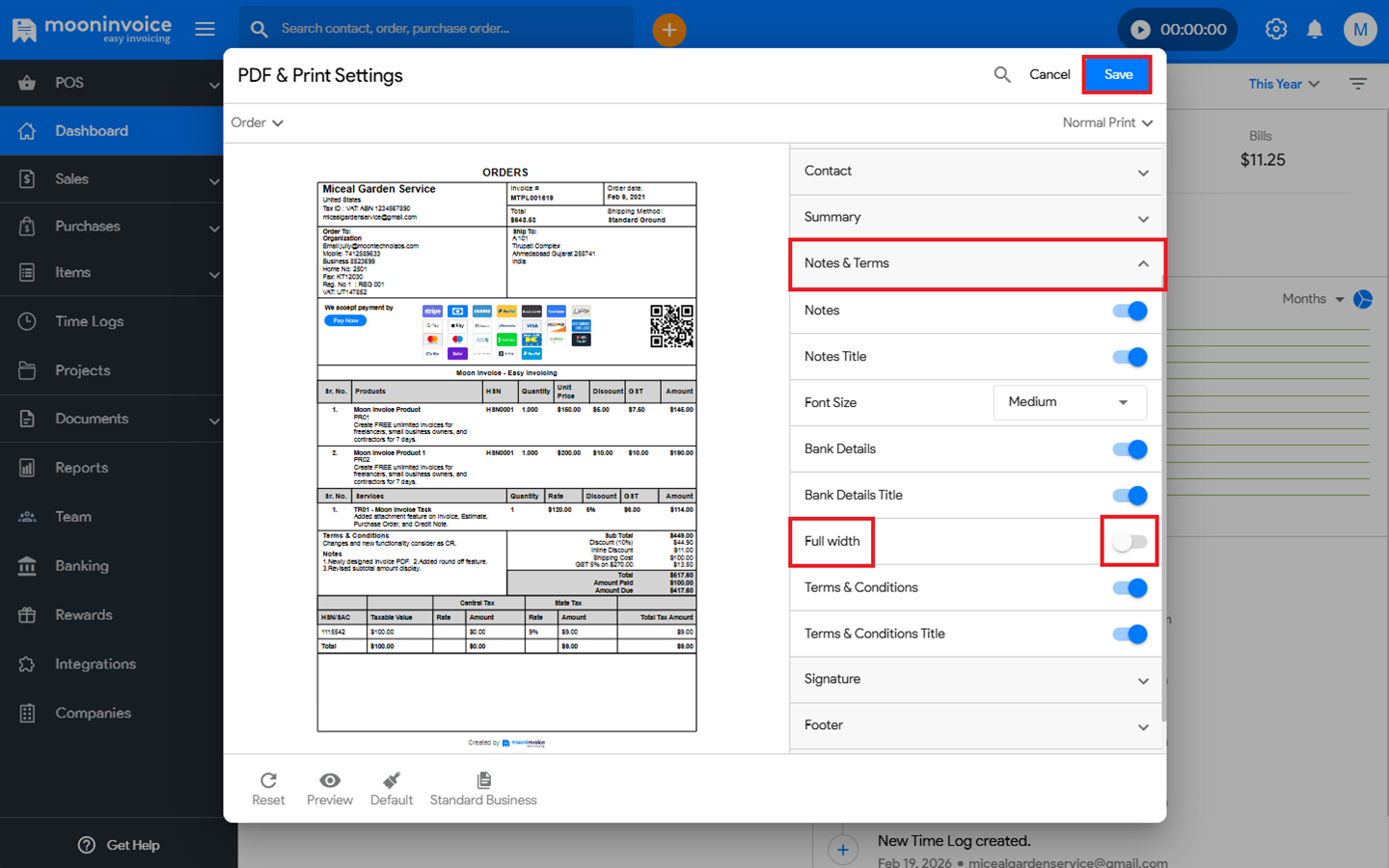Image resolution: width=1389 pixels, height=868 pixels.
Task: Open the notifications bell icon
Action: click(1314, 29)
